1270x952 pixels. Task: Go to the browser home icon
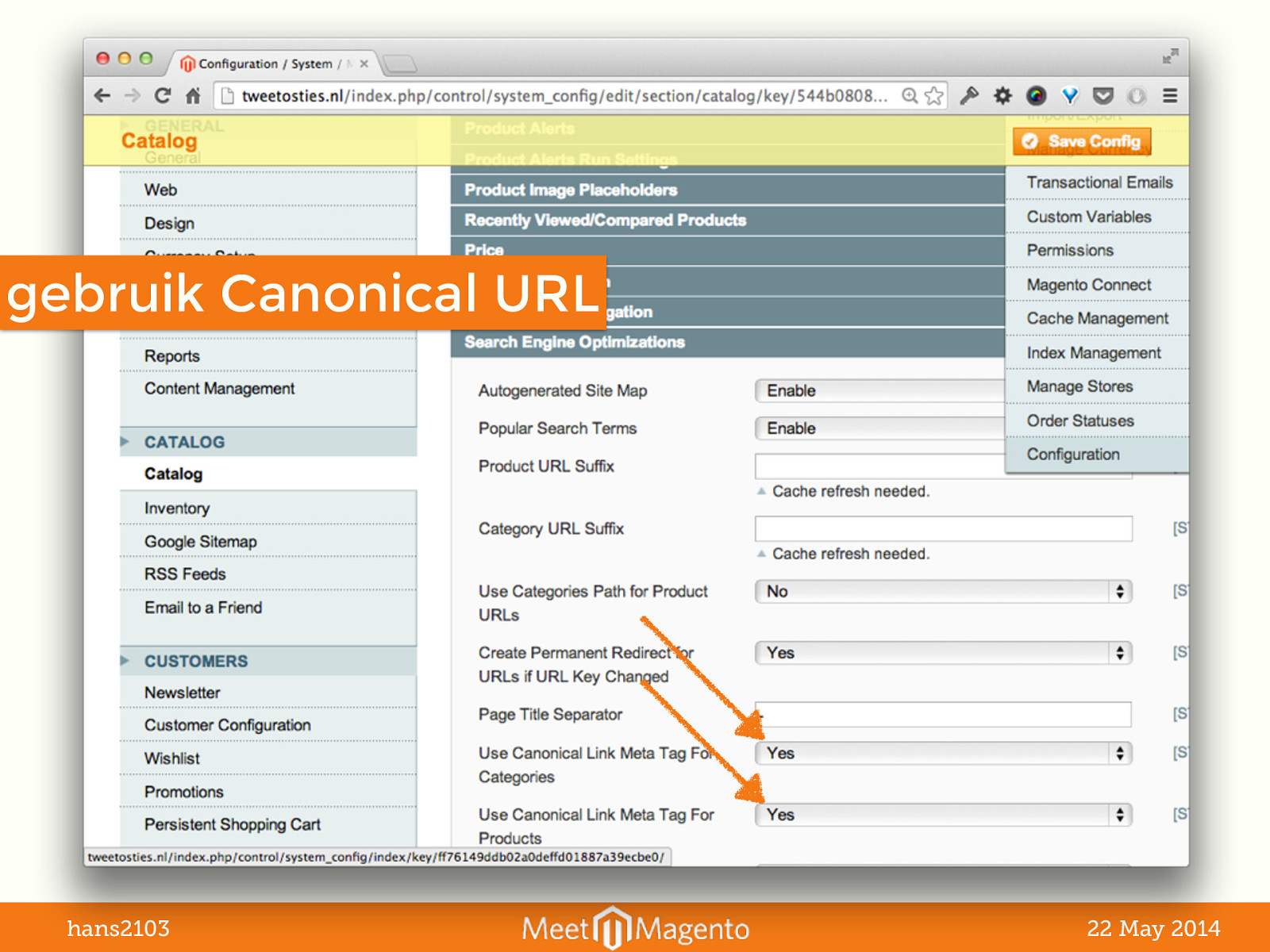(x=193, y=96)
